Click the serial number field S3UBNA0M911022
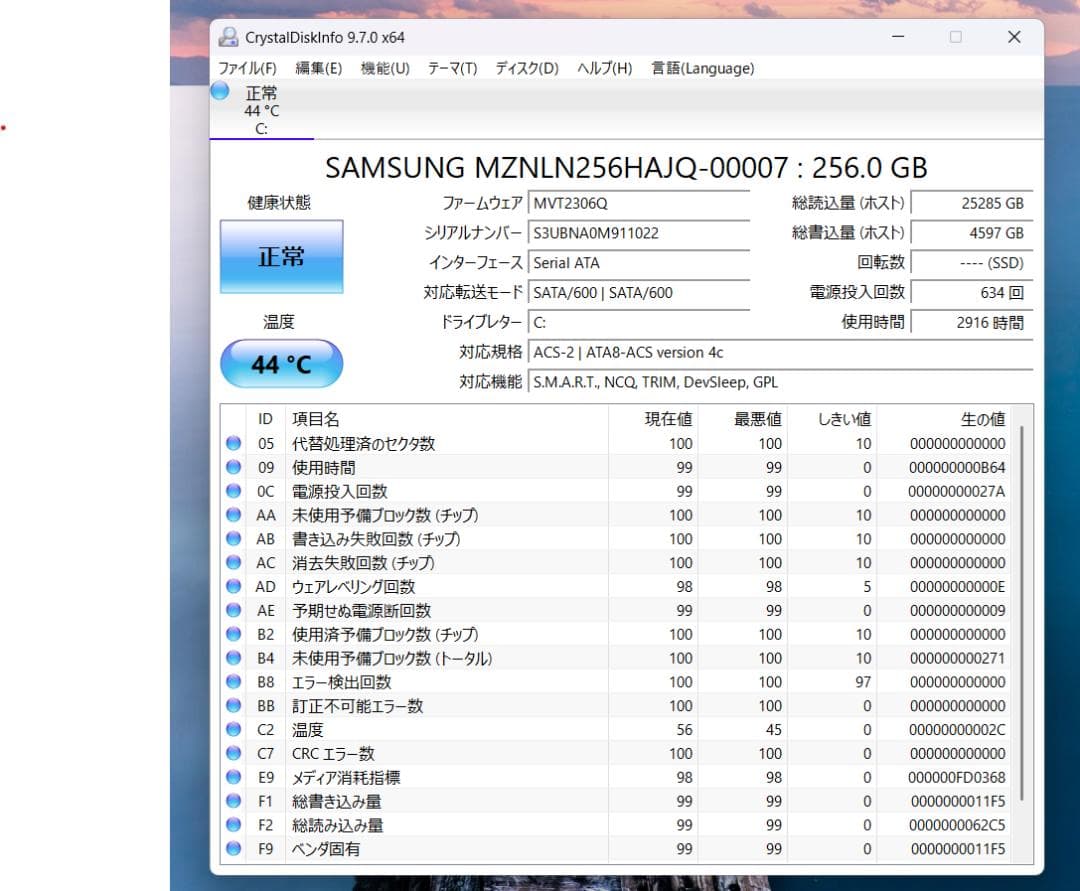The image size is (1080, 891). 638,233
